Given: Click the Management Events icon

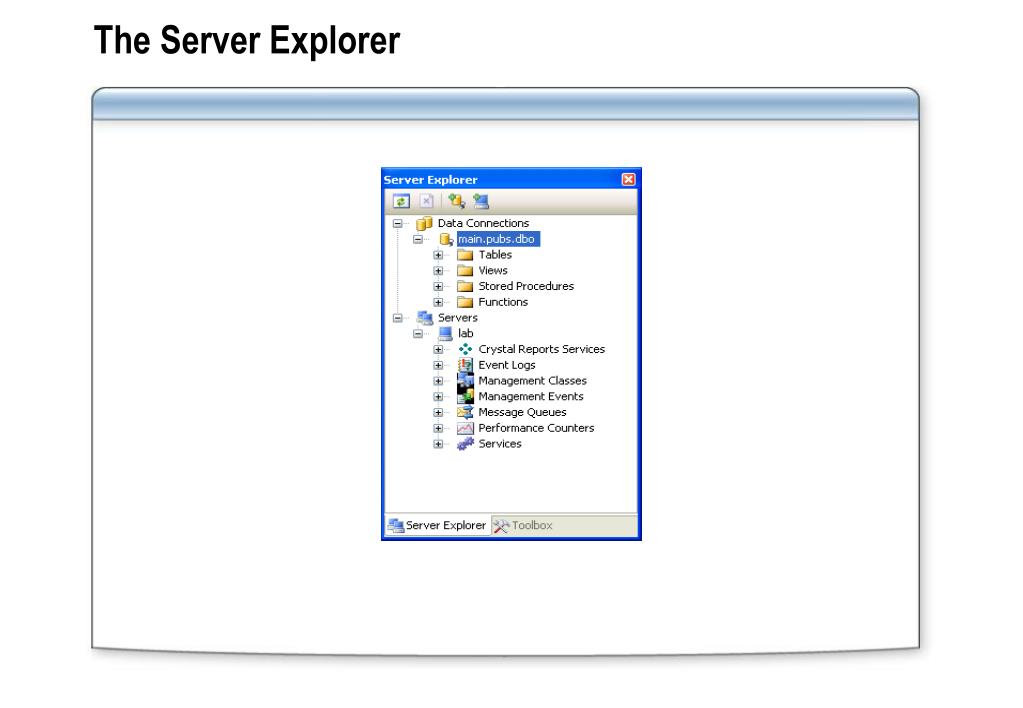Looking at the screenshot, I should pos(465,396).
